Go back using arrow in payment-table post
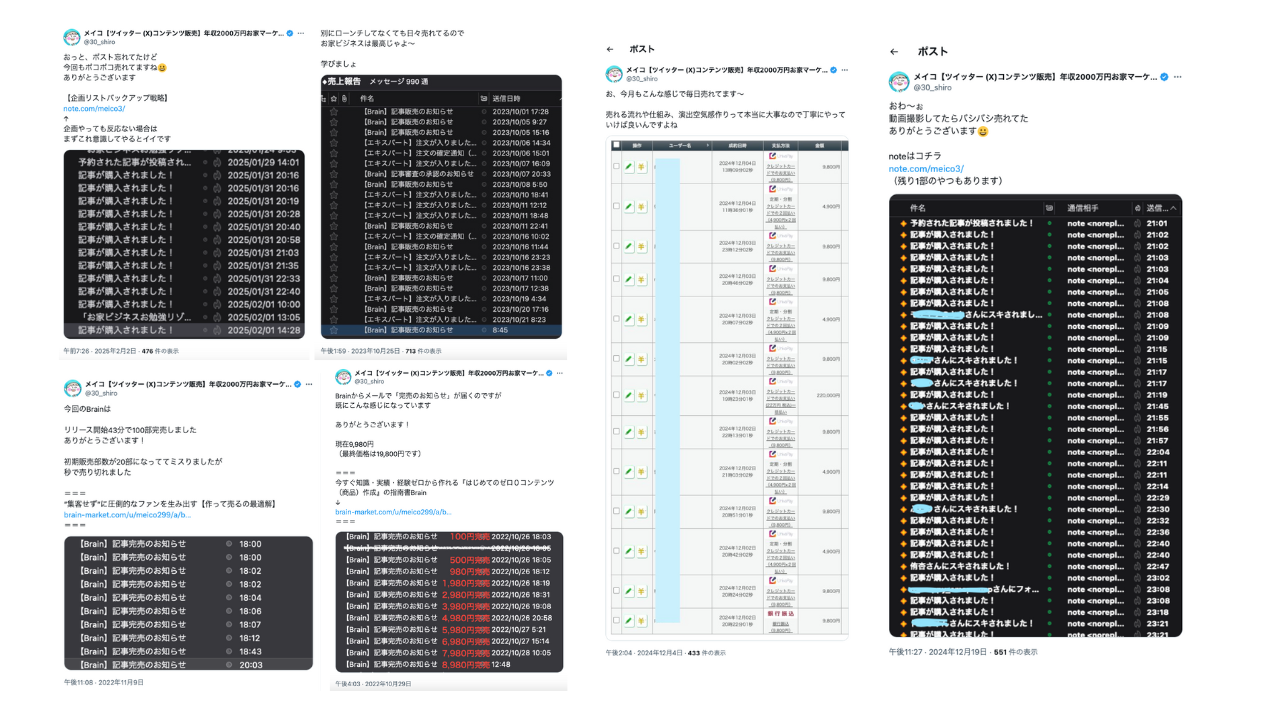The image size is (1280, 720). [x=610, y=49]
